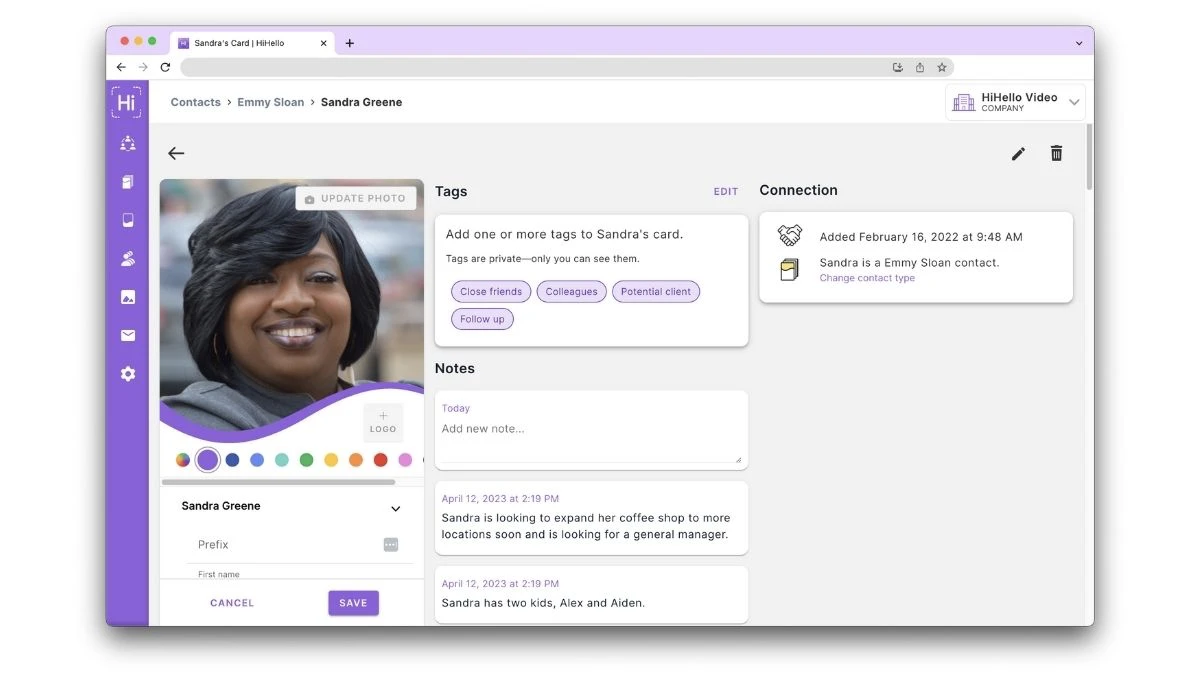This screenshot has width=1200, height=677.
Task: Toggle the 'Colleagues' tag
Action: tap(571, 291)
